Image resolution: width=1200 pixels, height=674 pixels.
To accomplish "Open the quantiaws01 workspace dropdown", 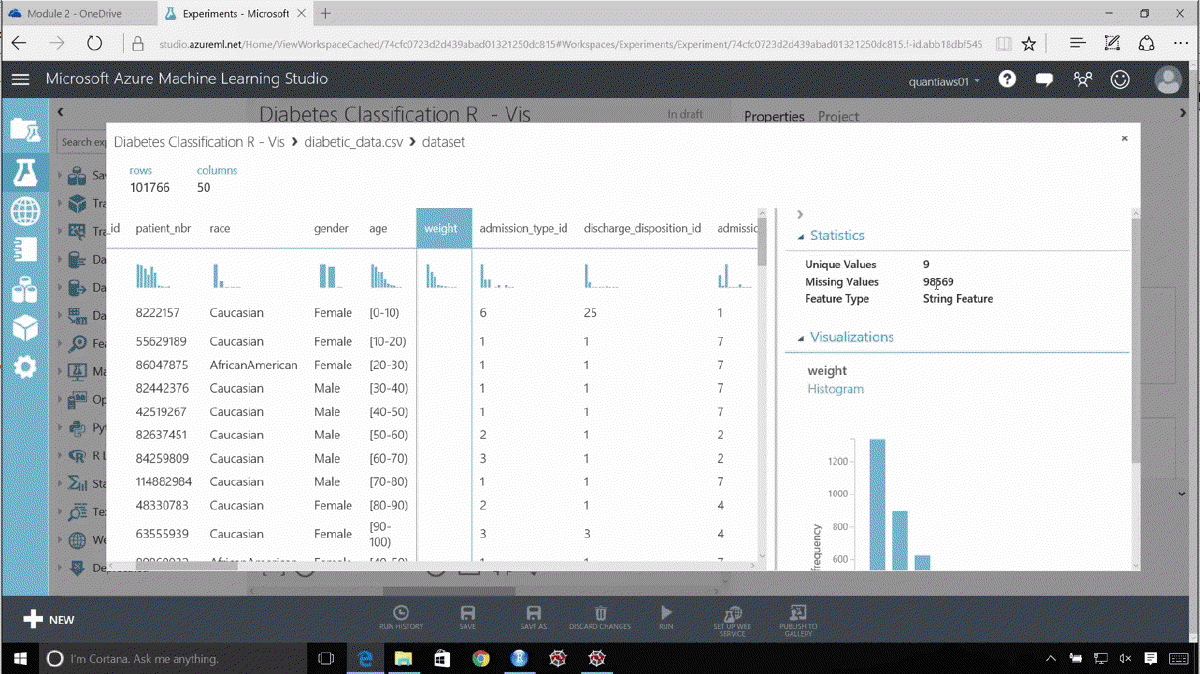I will [x=943, y=81].
